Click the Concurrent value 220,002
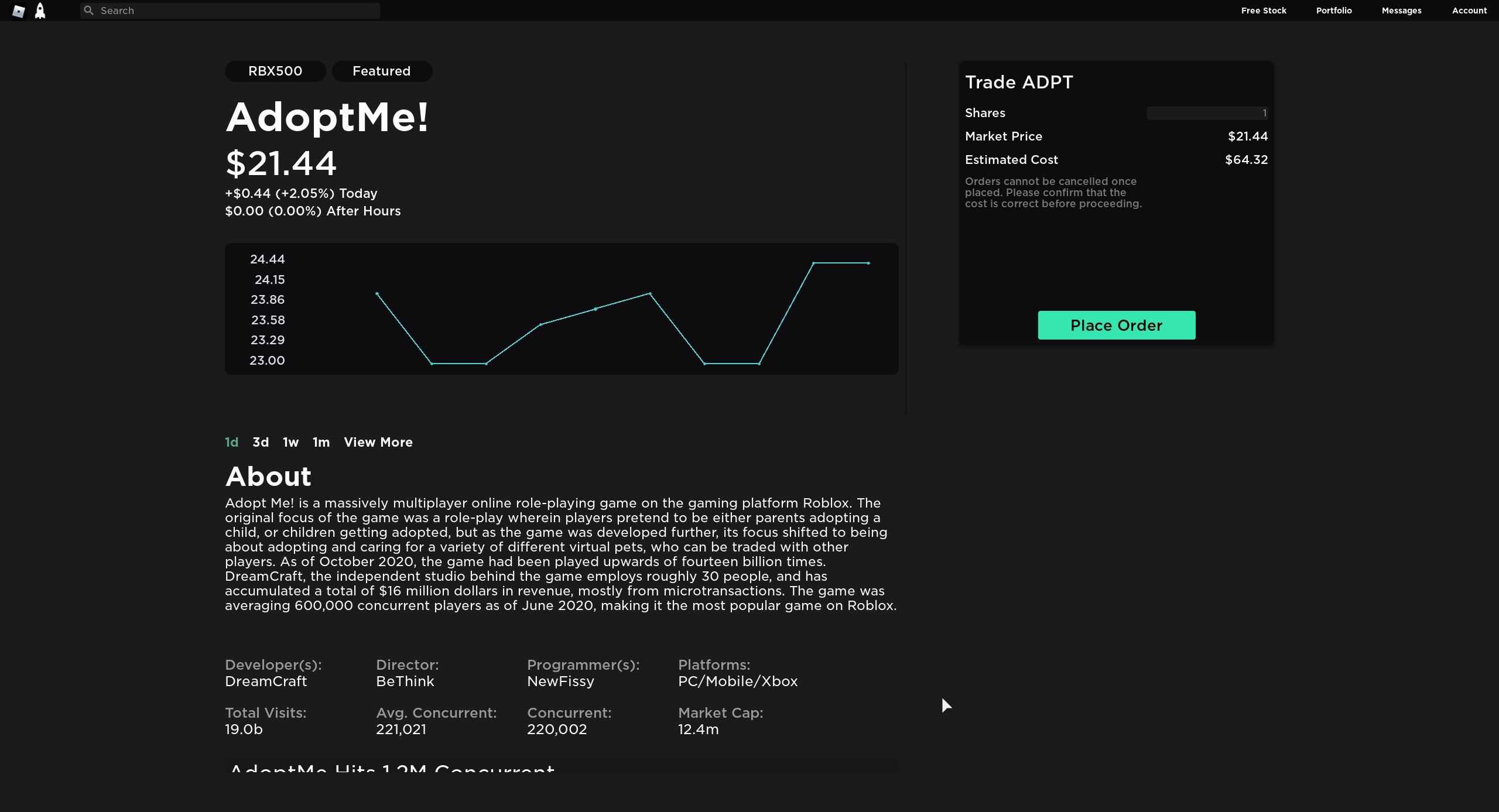 pos(557,729)
